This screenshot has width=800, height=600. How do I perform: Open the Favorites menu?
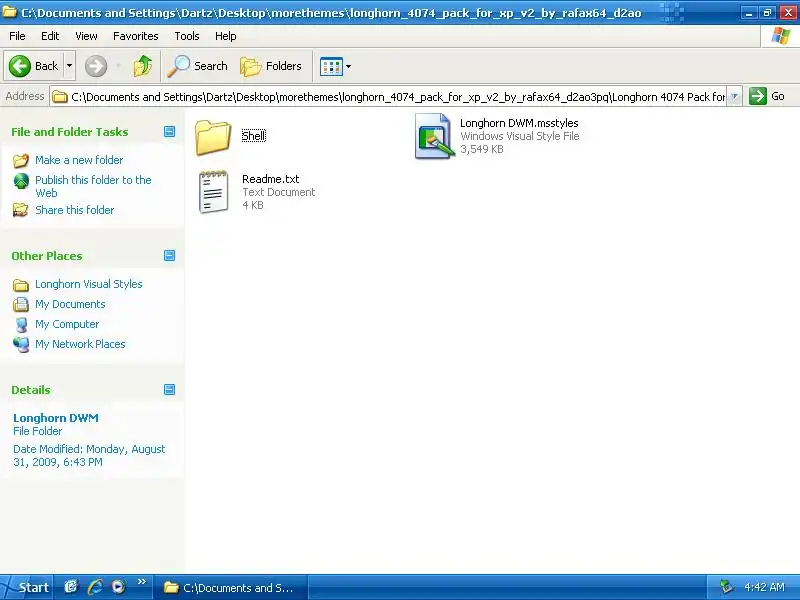tap(136, 36)
